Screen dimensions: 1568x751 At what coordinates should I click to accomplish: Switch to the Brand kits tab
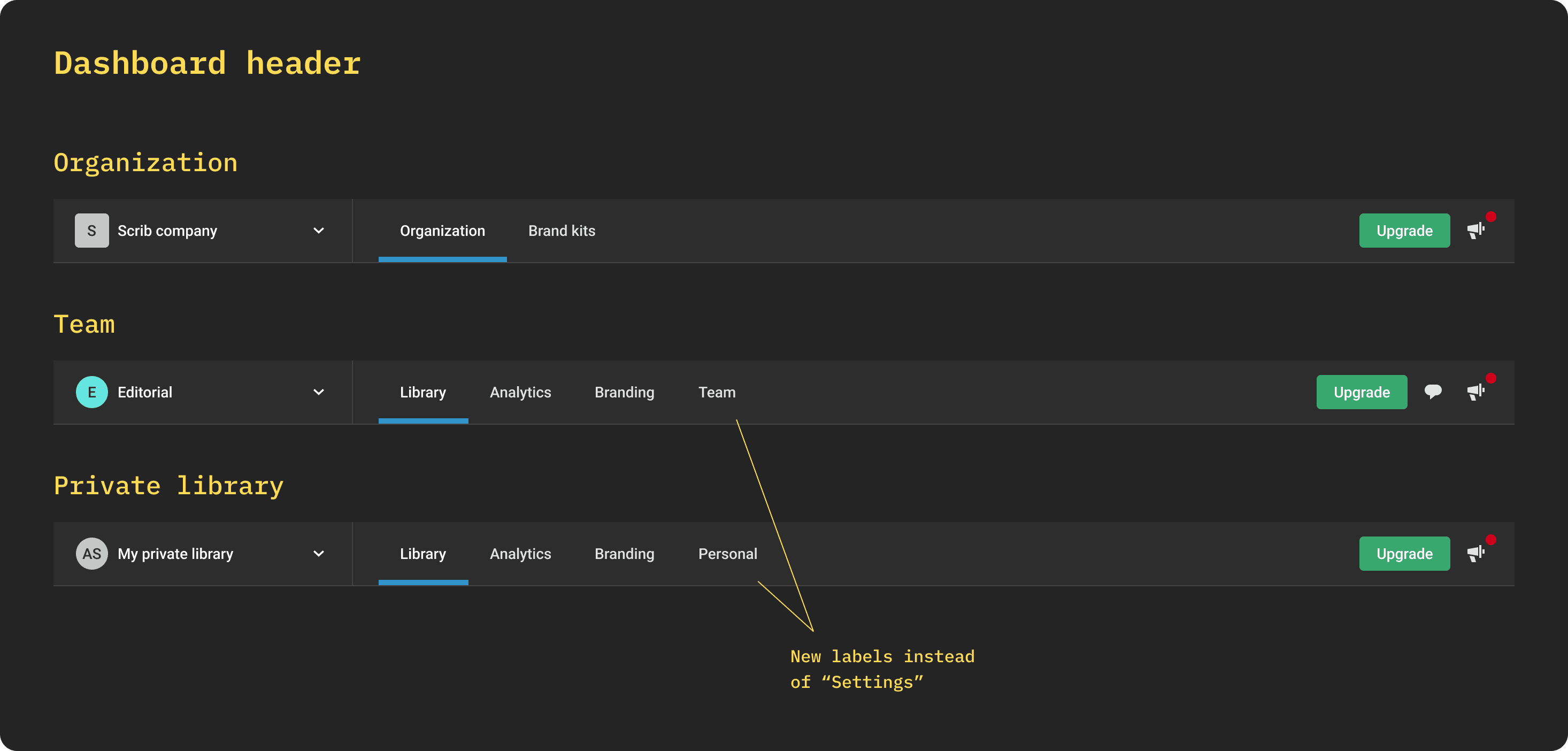tap(562, 231)
